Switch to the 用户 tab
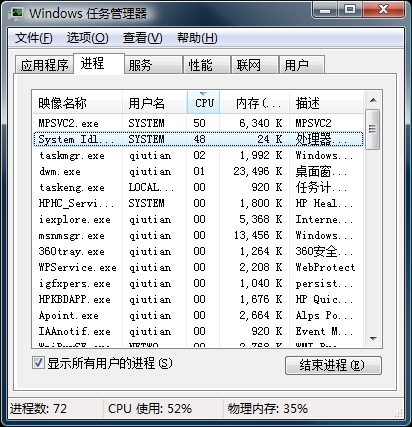The width and height of the screenshot is (412, 427). click(302, 65)
